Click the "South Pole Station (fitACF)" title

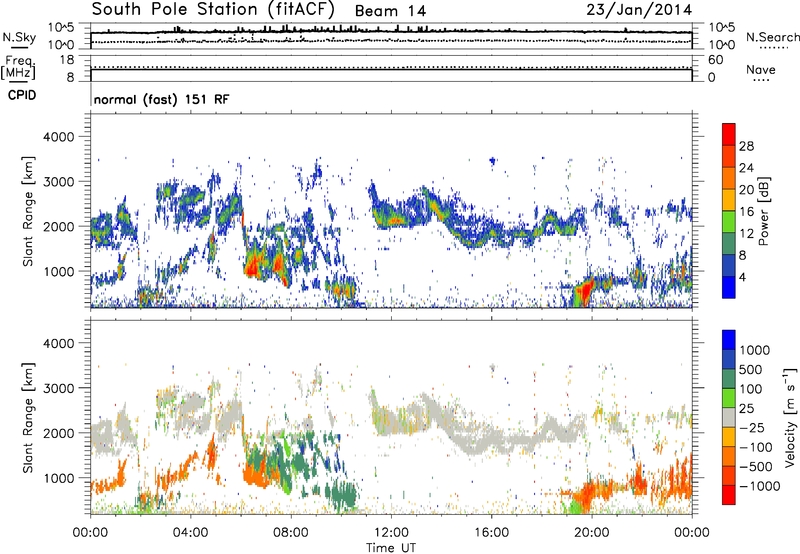coord(213,10)
